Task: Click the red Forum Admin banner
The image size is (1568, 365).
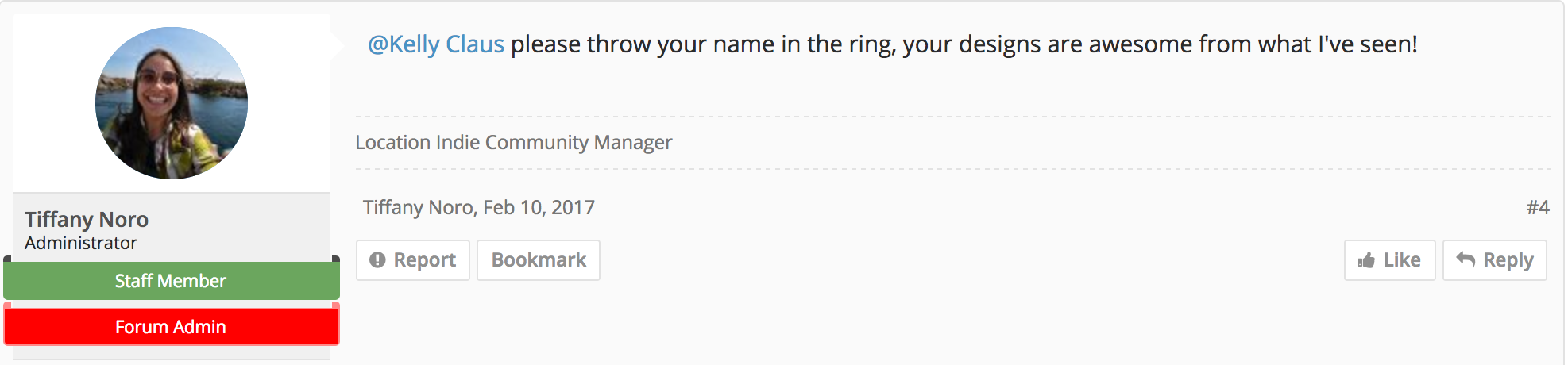Action: click(x=172, y=327)
